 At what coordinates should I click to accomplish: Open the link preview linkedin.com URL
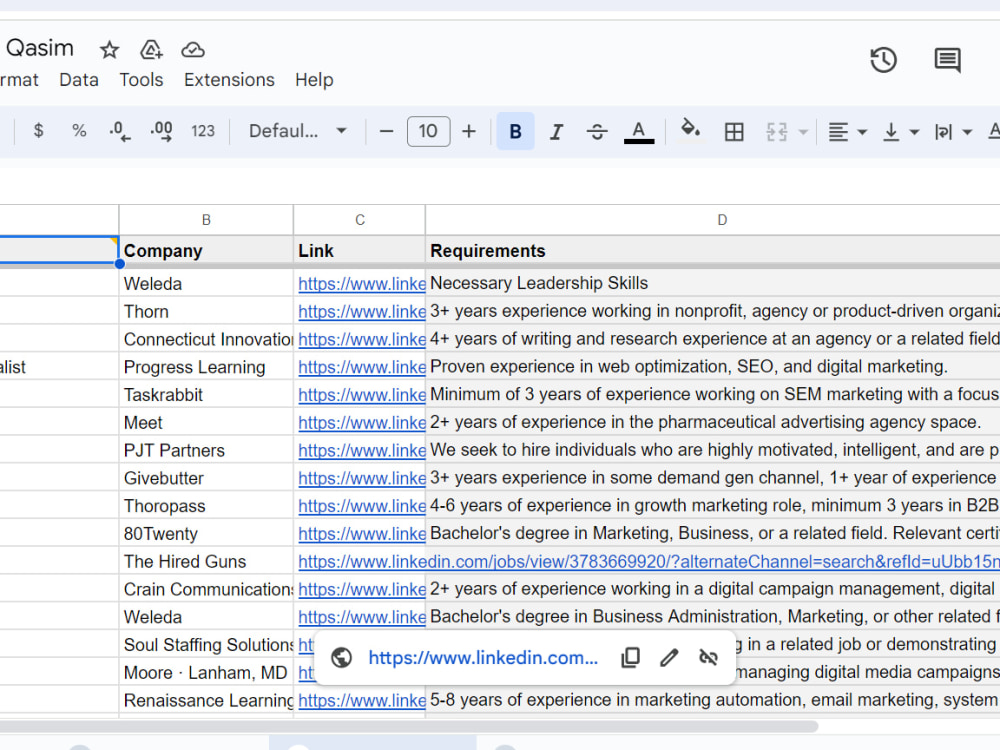[x=483, y=658]
